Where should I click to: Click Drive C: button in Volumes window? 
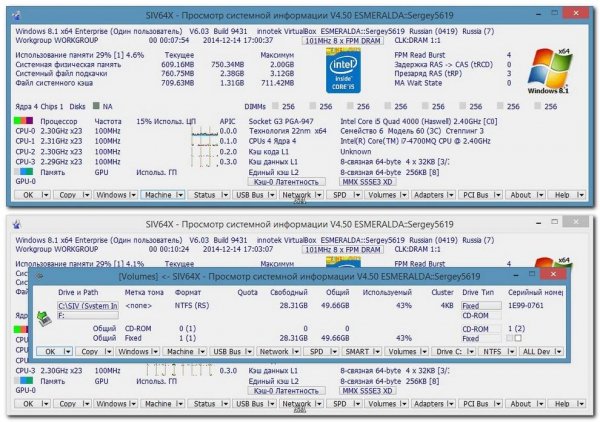(449, 351)
